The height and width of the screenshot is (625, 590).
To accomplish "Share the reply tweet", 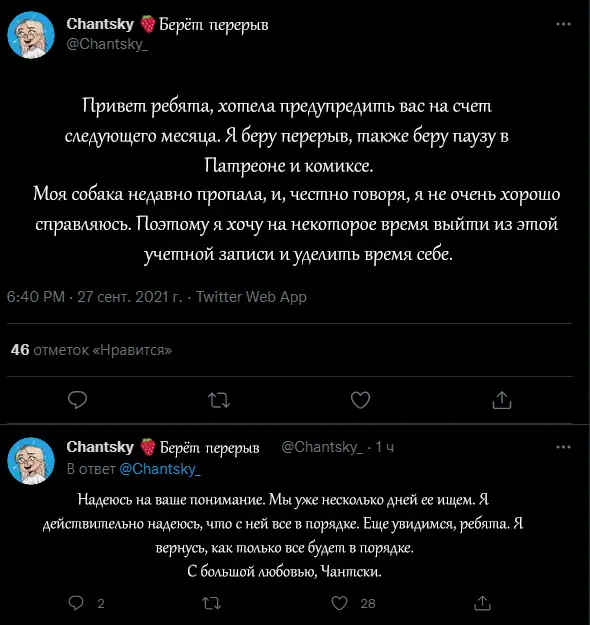I will [x=482, y=603].
